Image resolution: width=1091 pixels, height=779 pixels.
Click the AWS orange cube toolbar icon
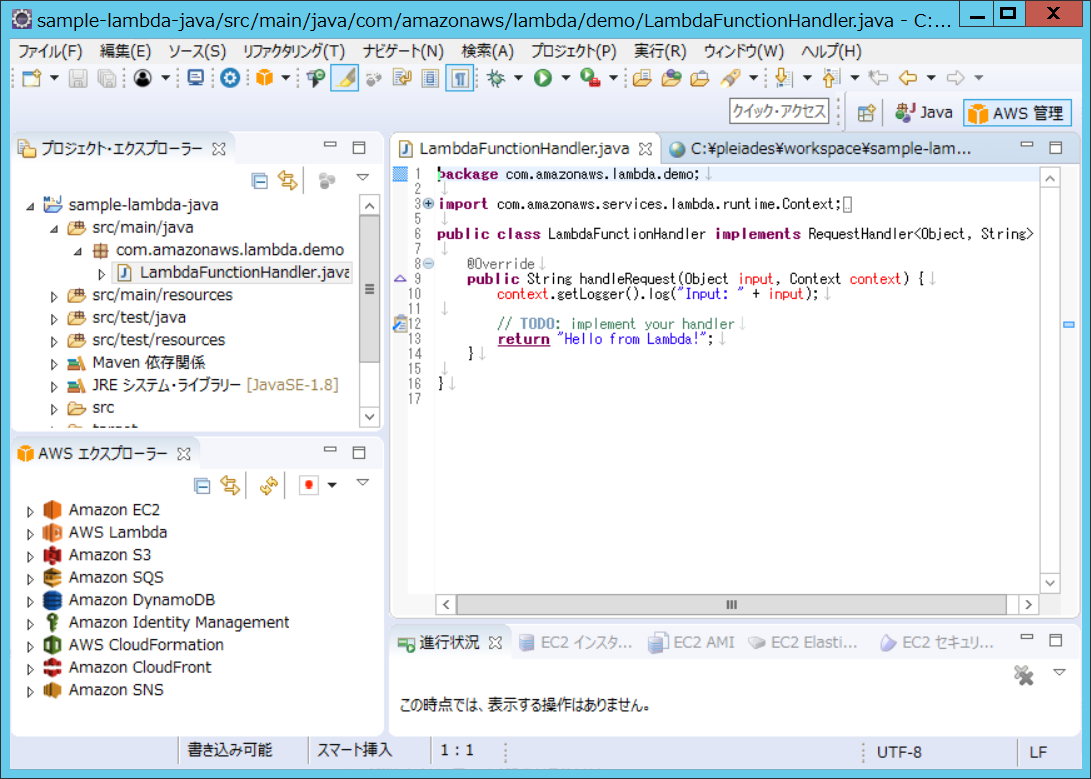pyautogui.click(x=264, y=78)
